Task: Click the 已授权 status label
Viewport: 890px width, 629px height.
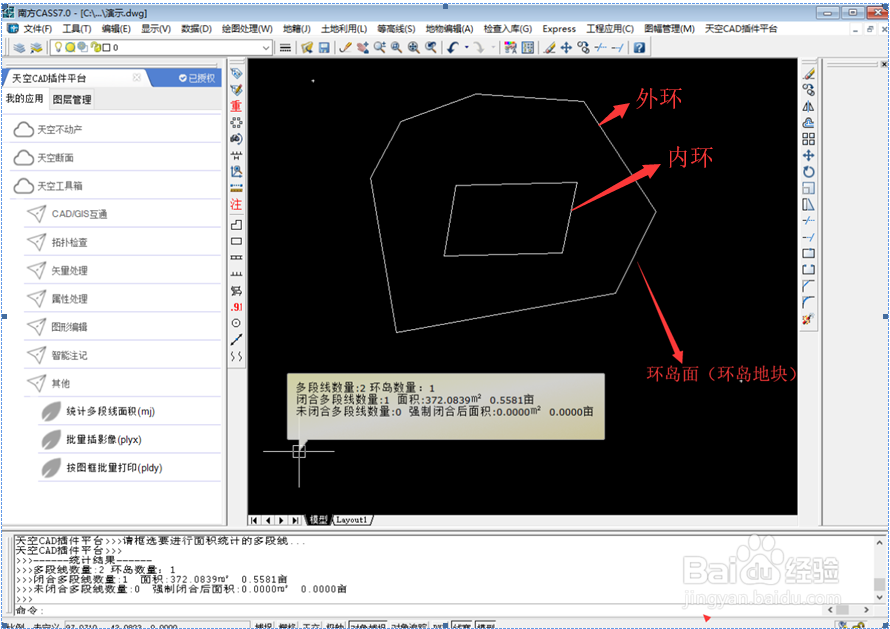Action: click(197, 78)
